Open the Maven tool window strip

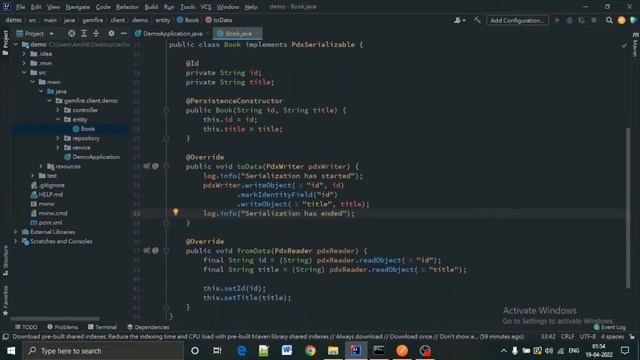(x=635, y=46)
